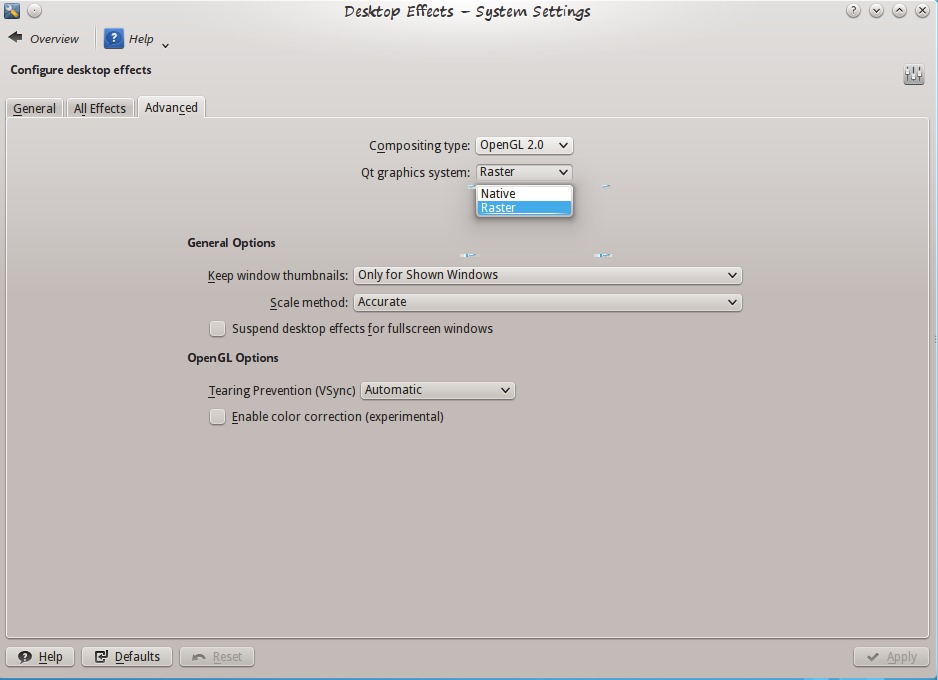Switch to the General tab
Viewport: 938px width, 680px height.
click(34, 108)
